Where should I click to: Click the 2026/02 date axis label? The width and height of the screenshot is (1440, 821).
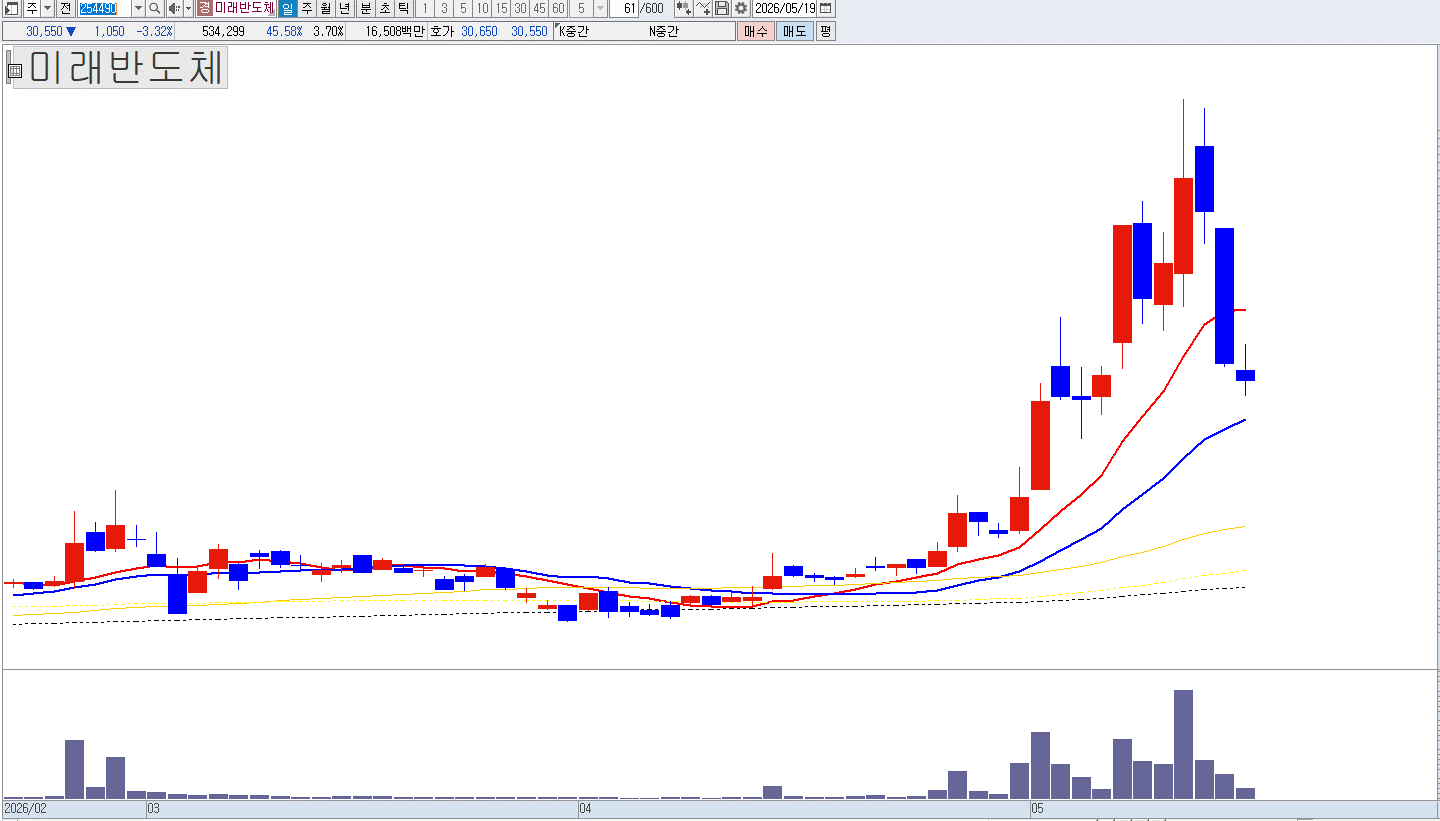pos(25,807)
